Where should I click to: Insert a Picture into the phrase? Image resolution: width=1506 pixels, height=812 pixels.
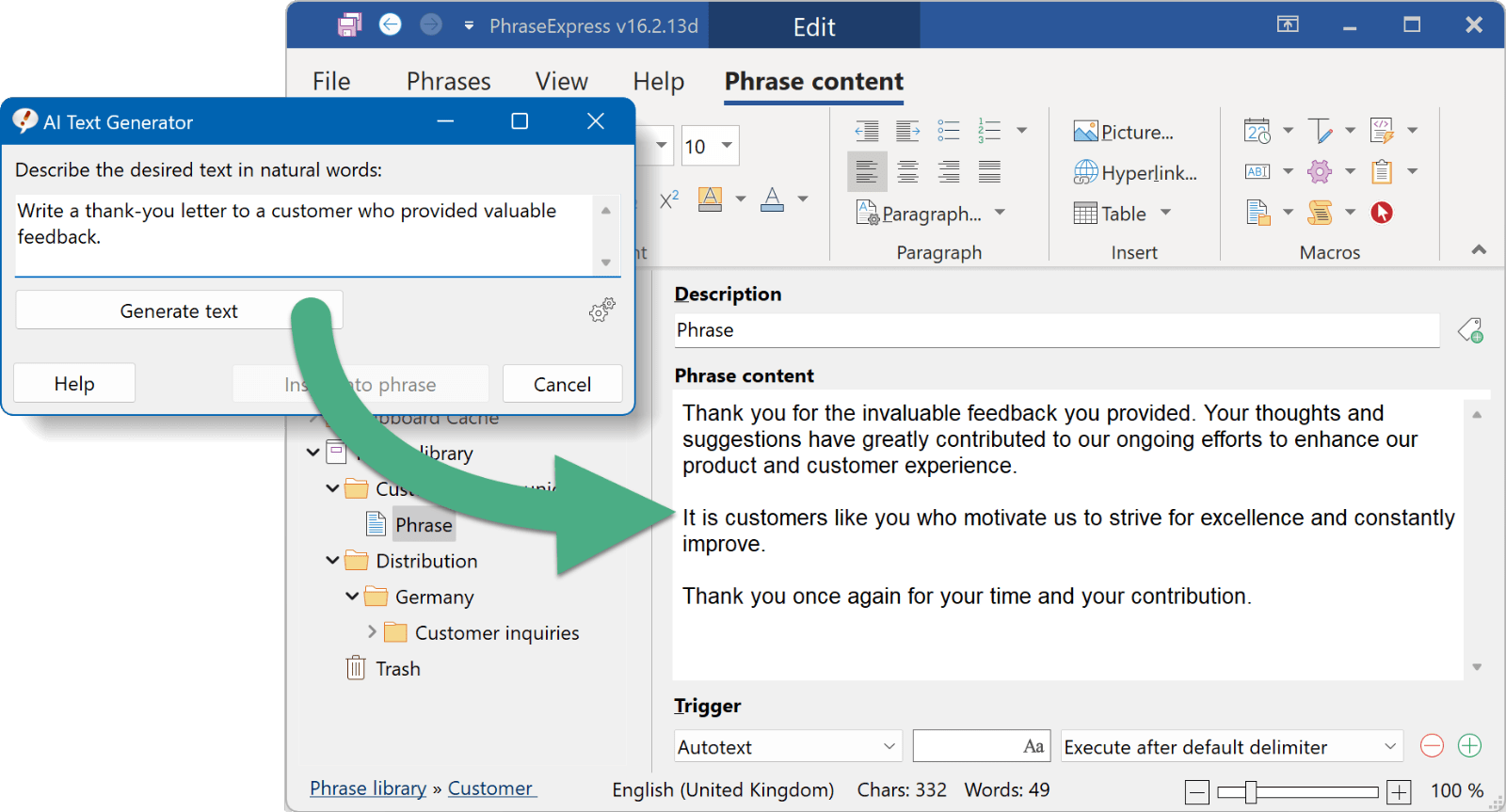point(1124,132)
